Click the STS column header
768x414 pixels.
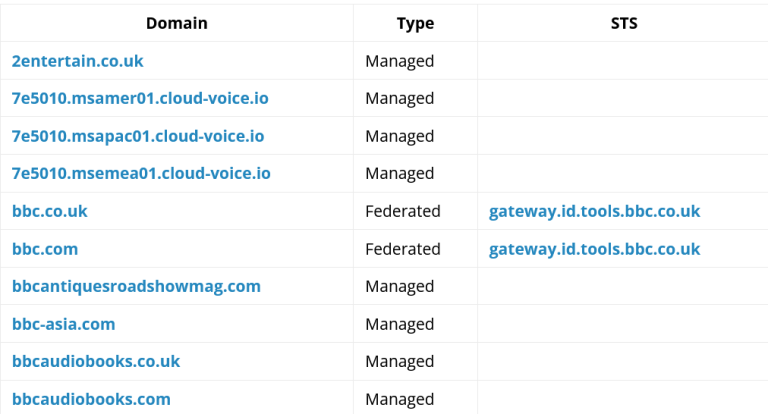coord(624,23)
